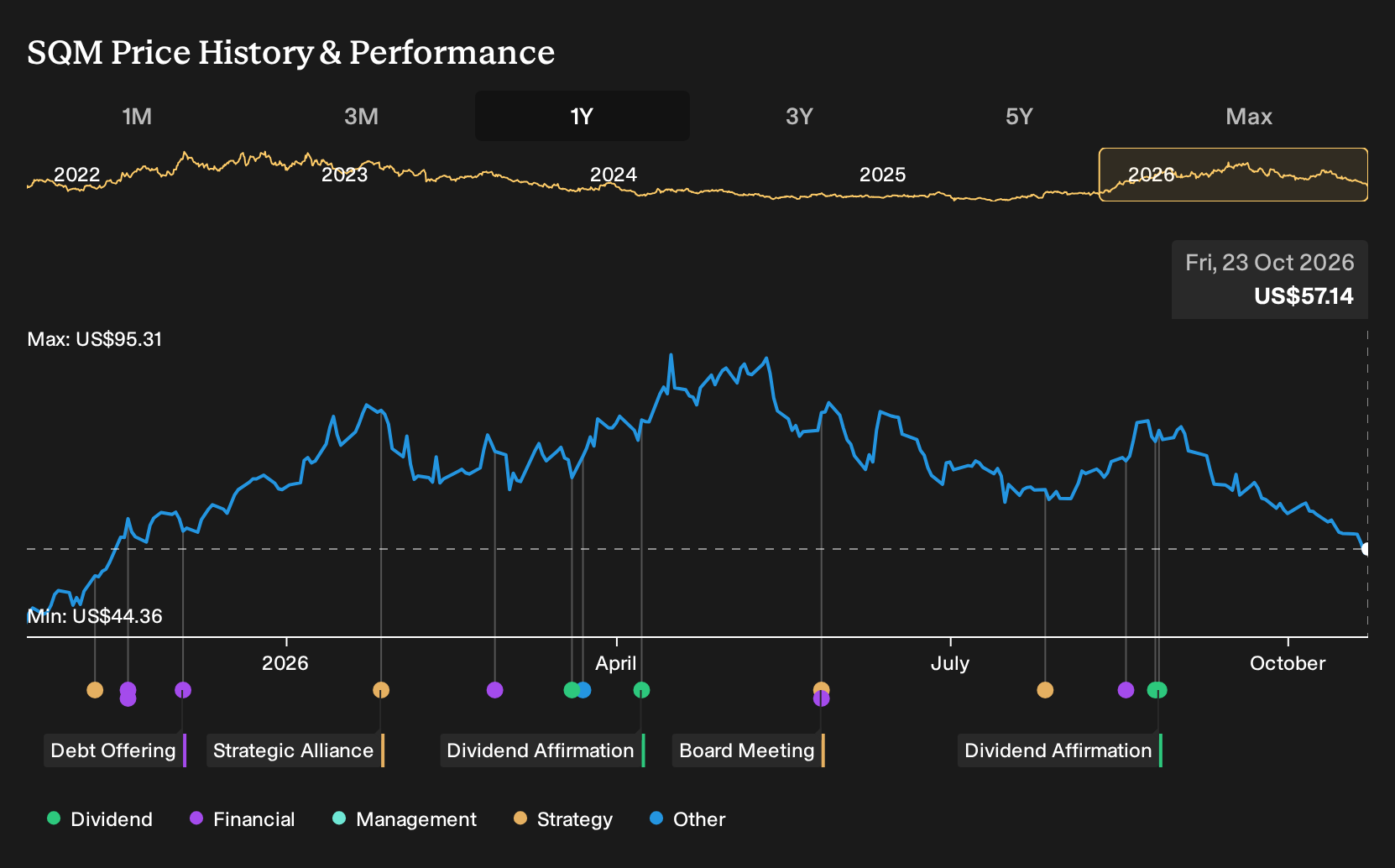Switch to the 5Y time range

pyautogui.click(x=1019, y=116)
